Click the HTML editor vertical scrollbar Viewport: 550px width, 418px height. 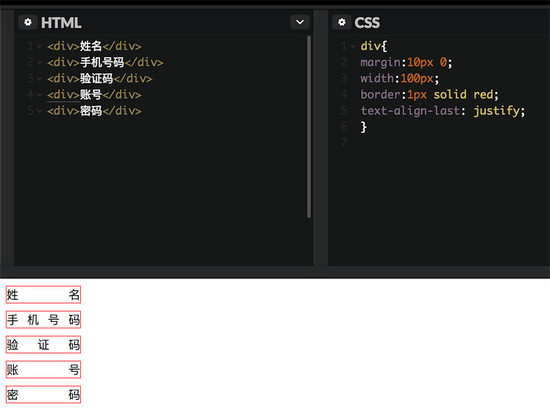click(309, 127)
